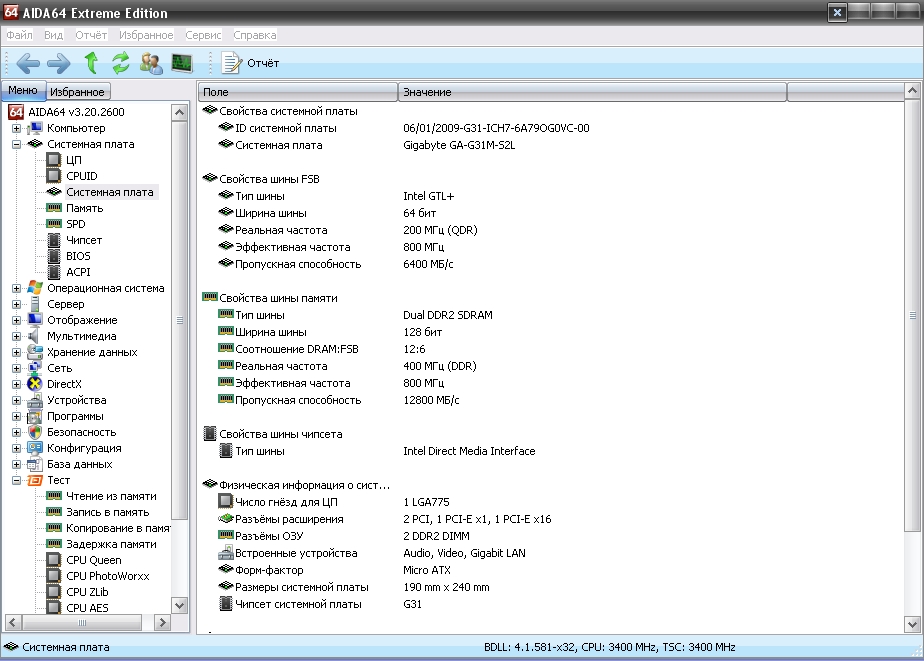Open ACPI in the tree
Viewport: 924px width, 661px height.
pos(78,272)
